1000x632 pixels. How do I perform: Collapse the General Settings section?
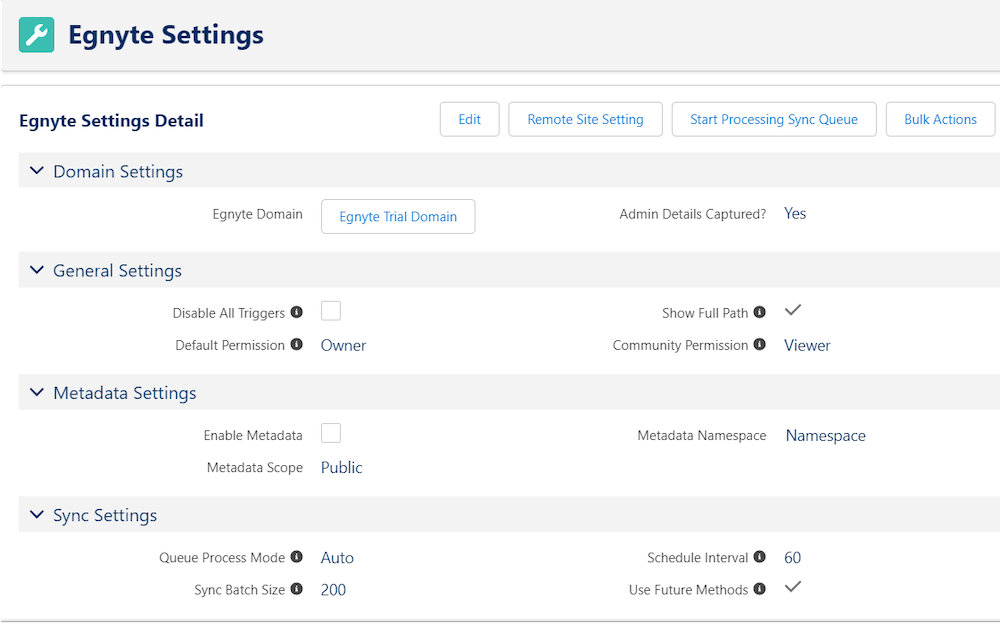click(x=37, y=270)
